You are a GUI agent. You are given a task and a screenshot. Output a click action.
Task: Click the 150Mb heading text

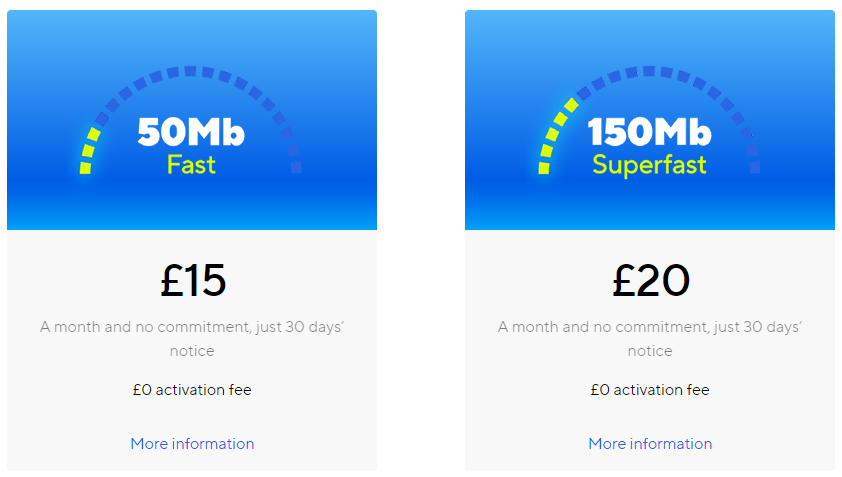[x=650, y=132]
